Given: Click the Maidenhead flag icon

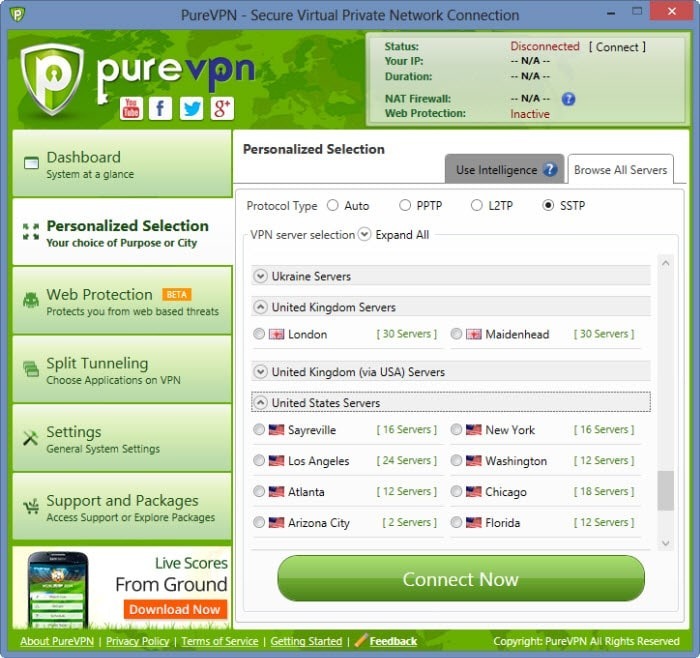Looking at the screenshot, I should tap(474, 334).
